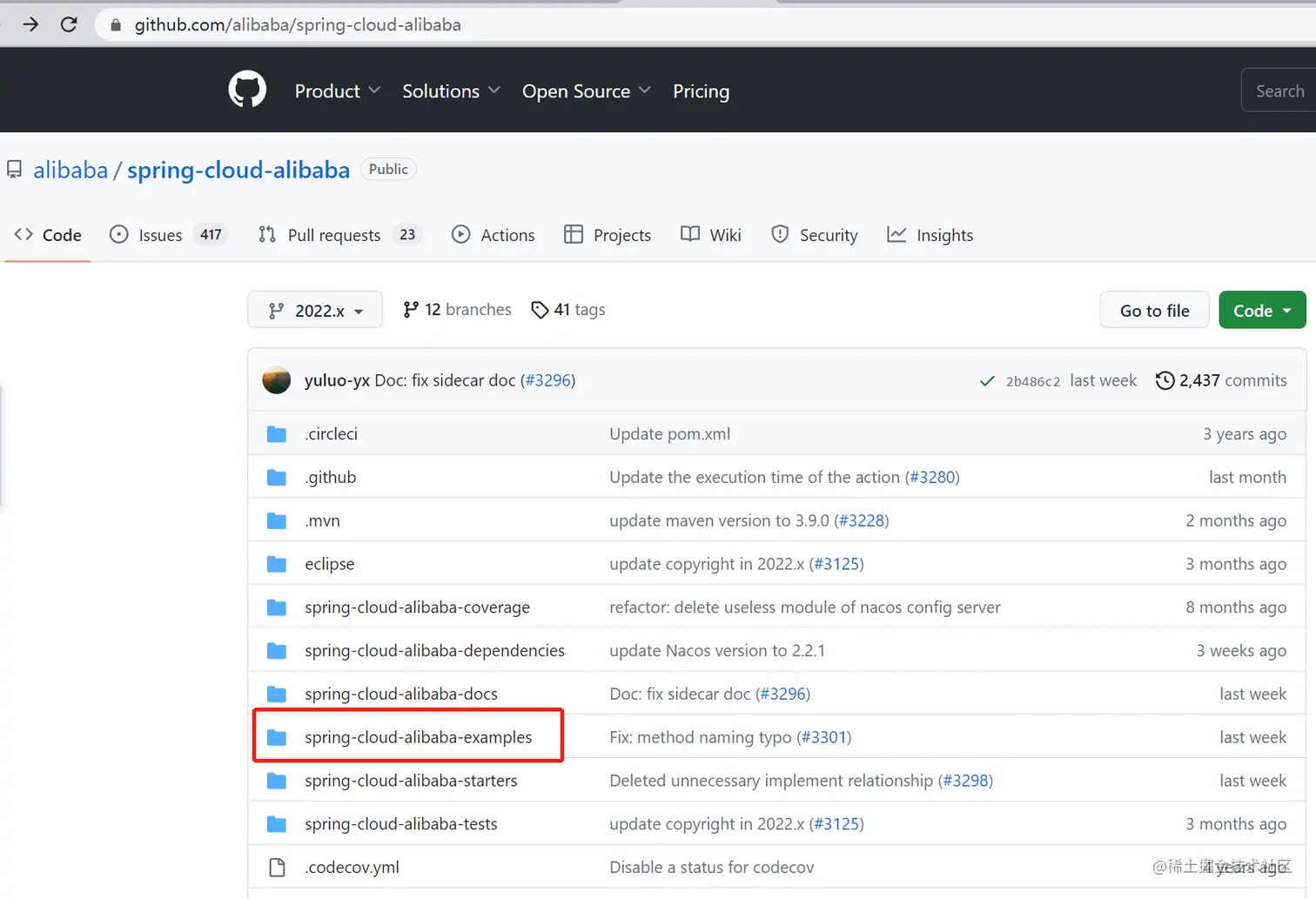View the 41 tags link

[568, 310]
